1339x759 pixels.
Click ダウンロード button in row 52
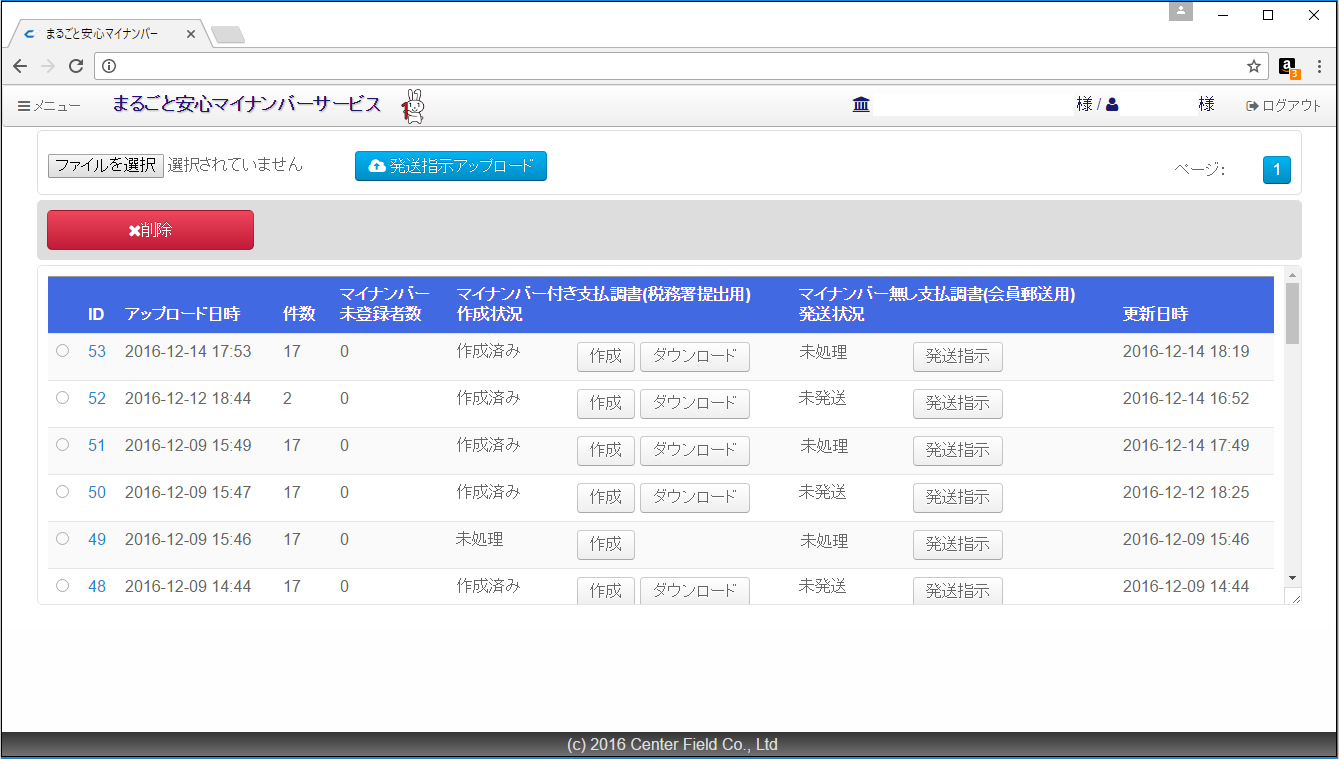point(695,404)
